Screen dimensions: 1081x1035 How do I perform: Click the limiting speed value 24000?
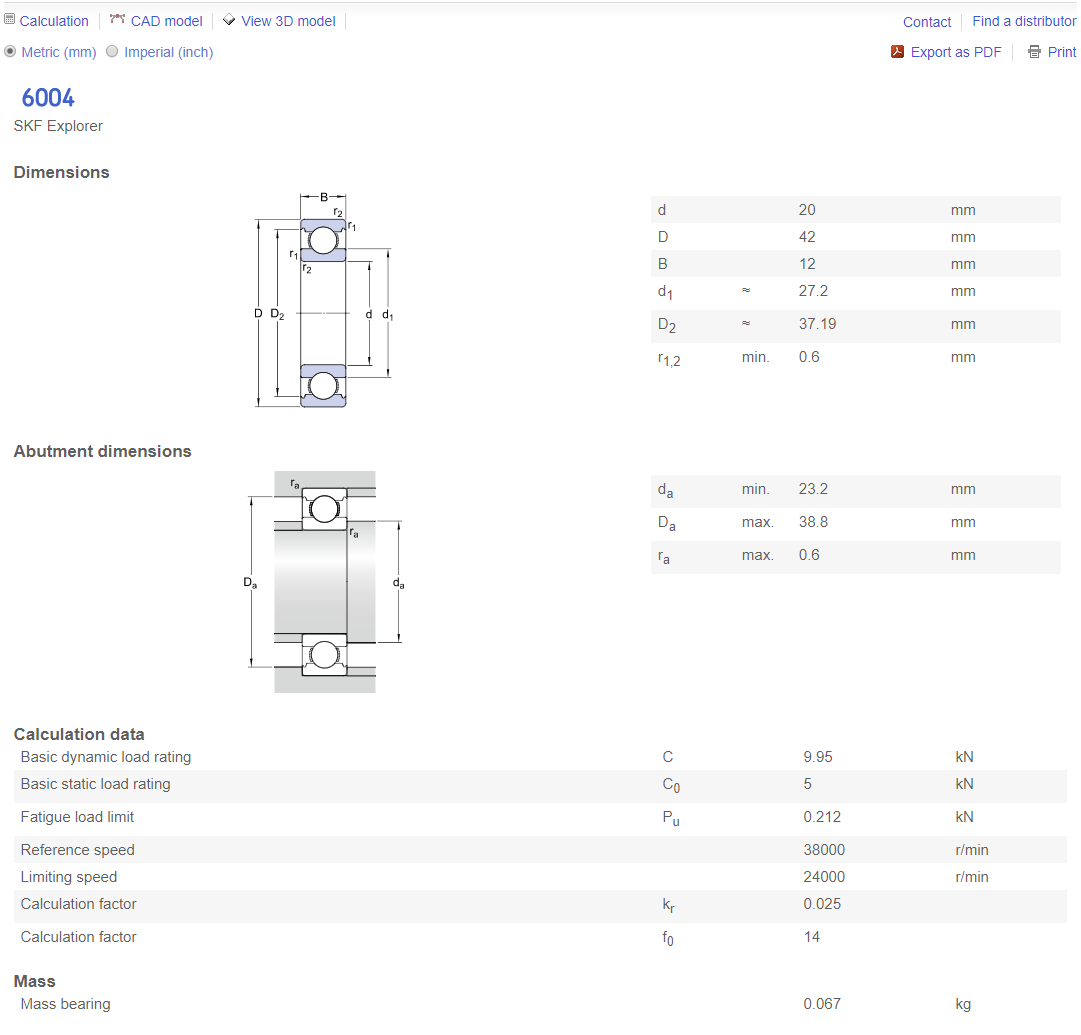(824, 877)
